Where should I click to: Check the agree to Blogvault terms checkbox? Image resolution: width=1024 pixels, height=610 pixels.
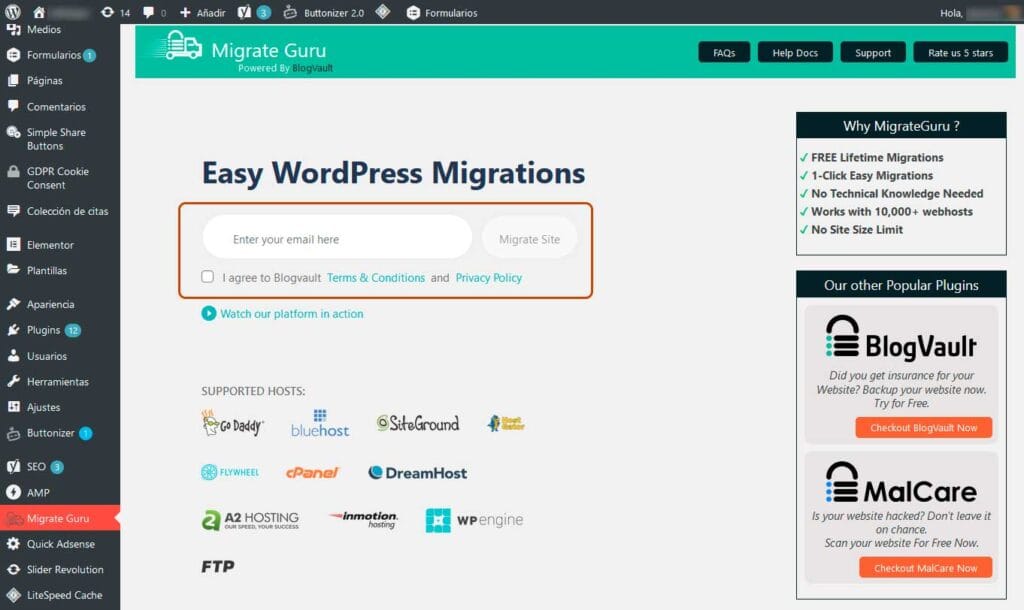click(x=207, y=277)
